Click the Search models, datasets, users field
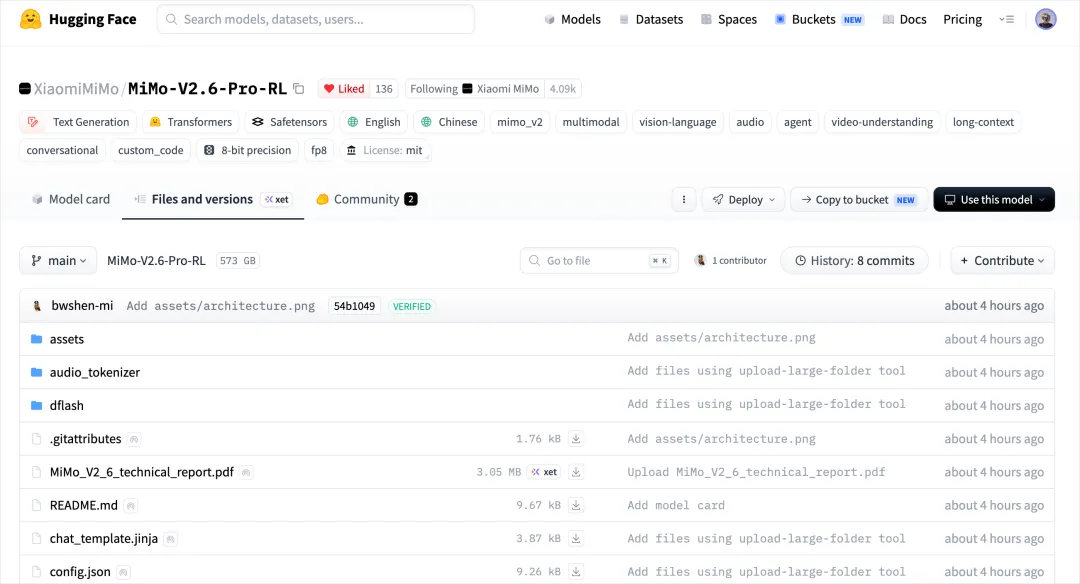The height and width of the screenshot is (584, 1080). tap(315, 19)
